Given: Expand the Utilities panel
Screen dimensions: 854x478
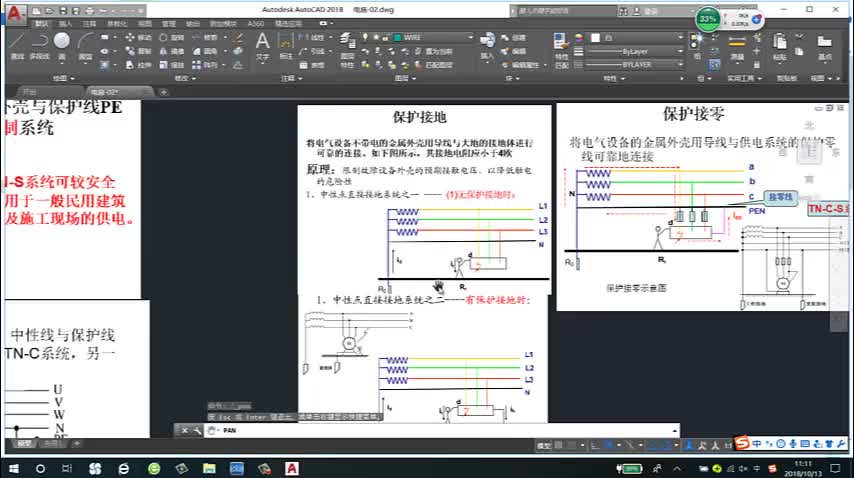Looking at the screenshot, I should pos(744,78).
